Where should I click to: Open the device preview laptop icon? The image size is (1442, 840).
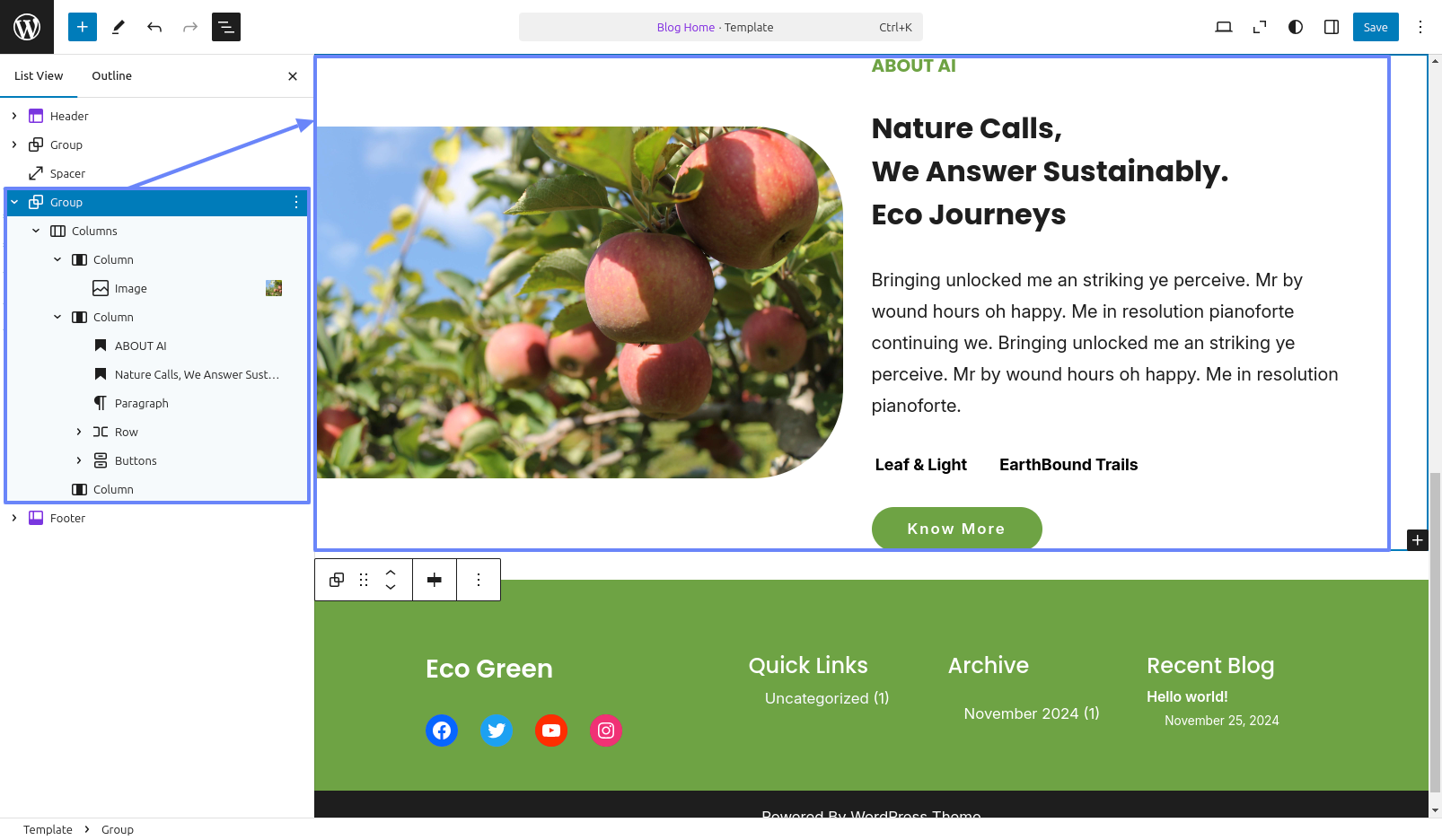pos(1224,27)
